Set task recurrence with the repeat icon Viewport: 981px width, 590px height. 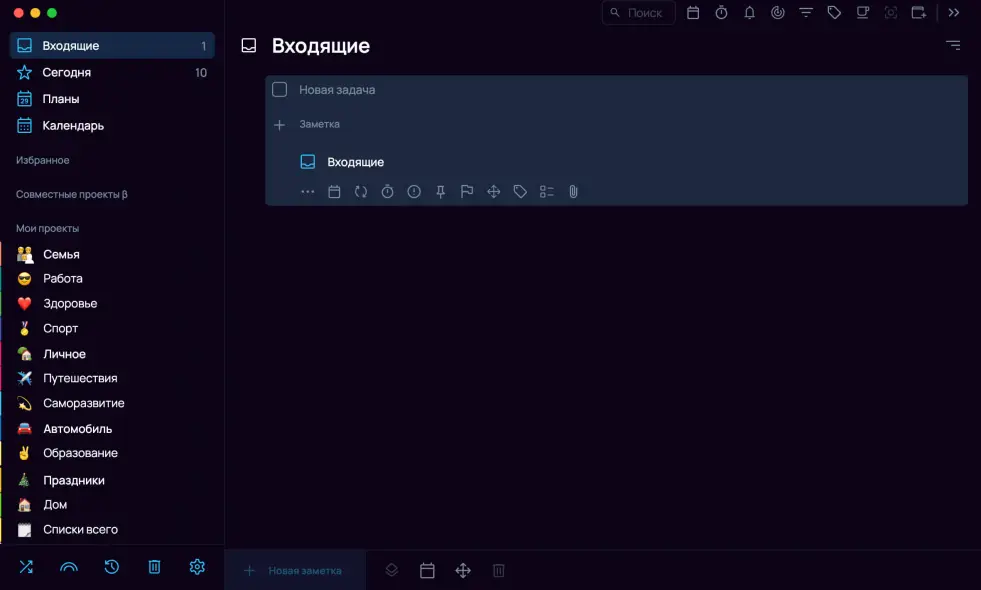tap(360, 191)
